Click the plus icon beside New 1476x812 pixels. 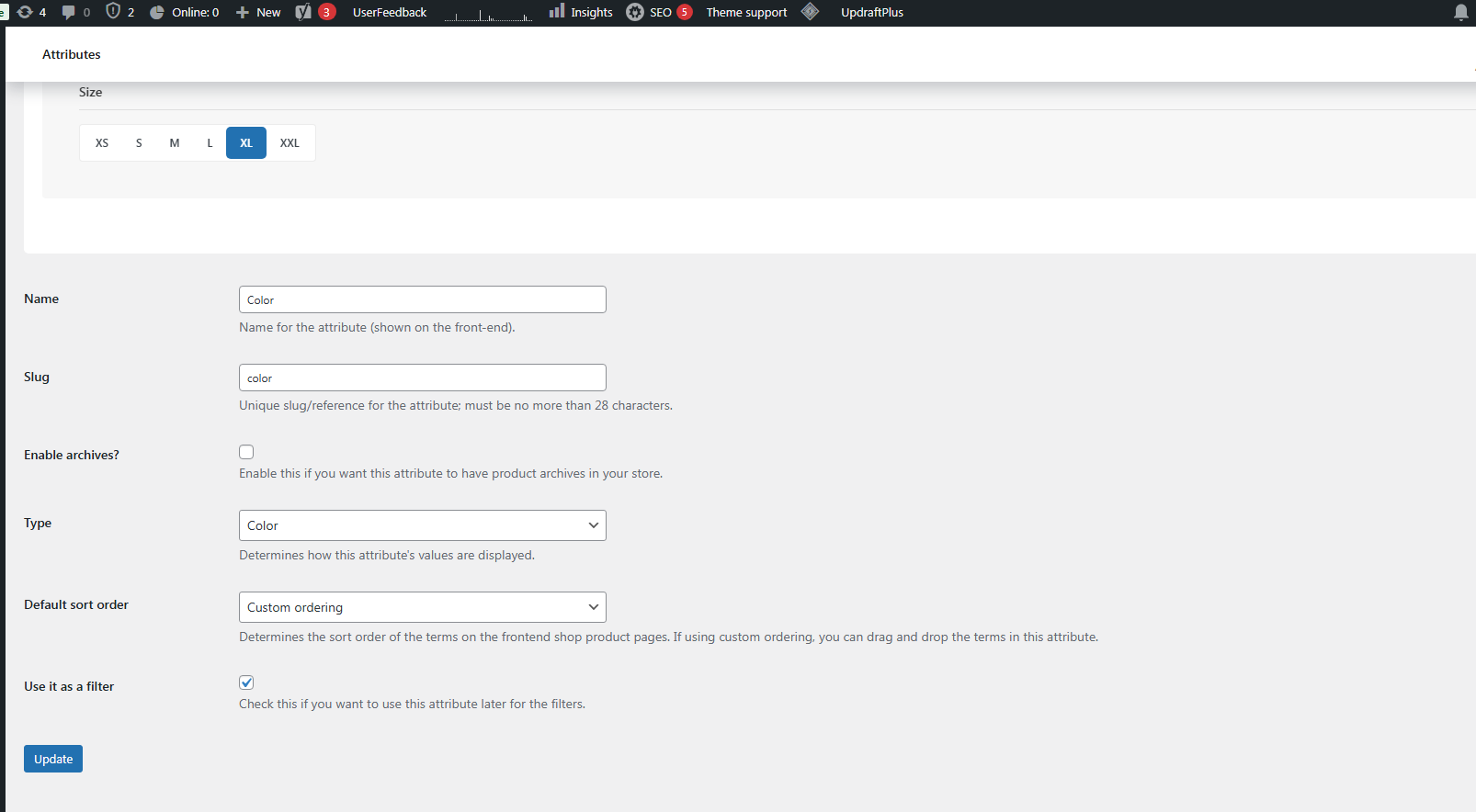243,12
